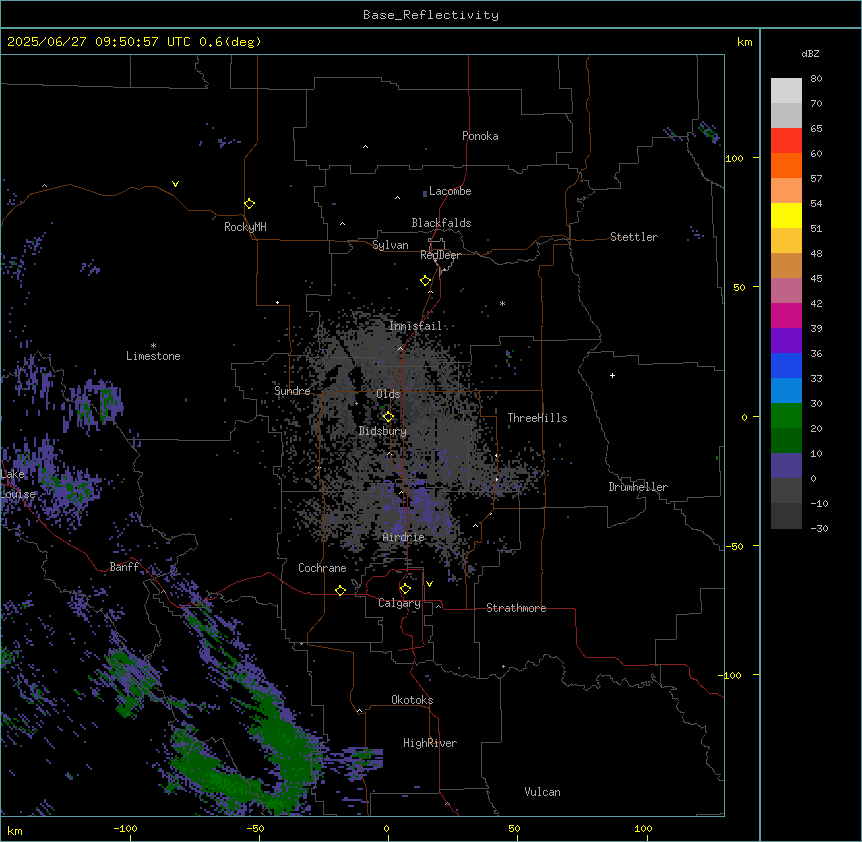The height and width of the screenshot is (842, 862).
Task: Click the Didsbury town label
Action: [x=383, y=431]
